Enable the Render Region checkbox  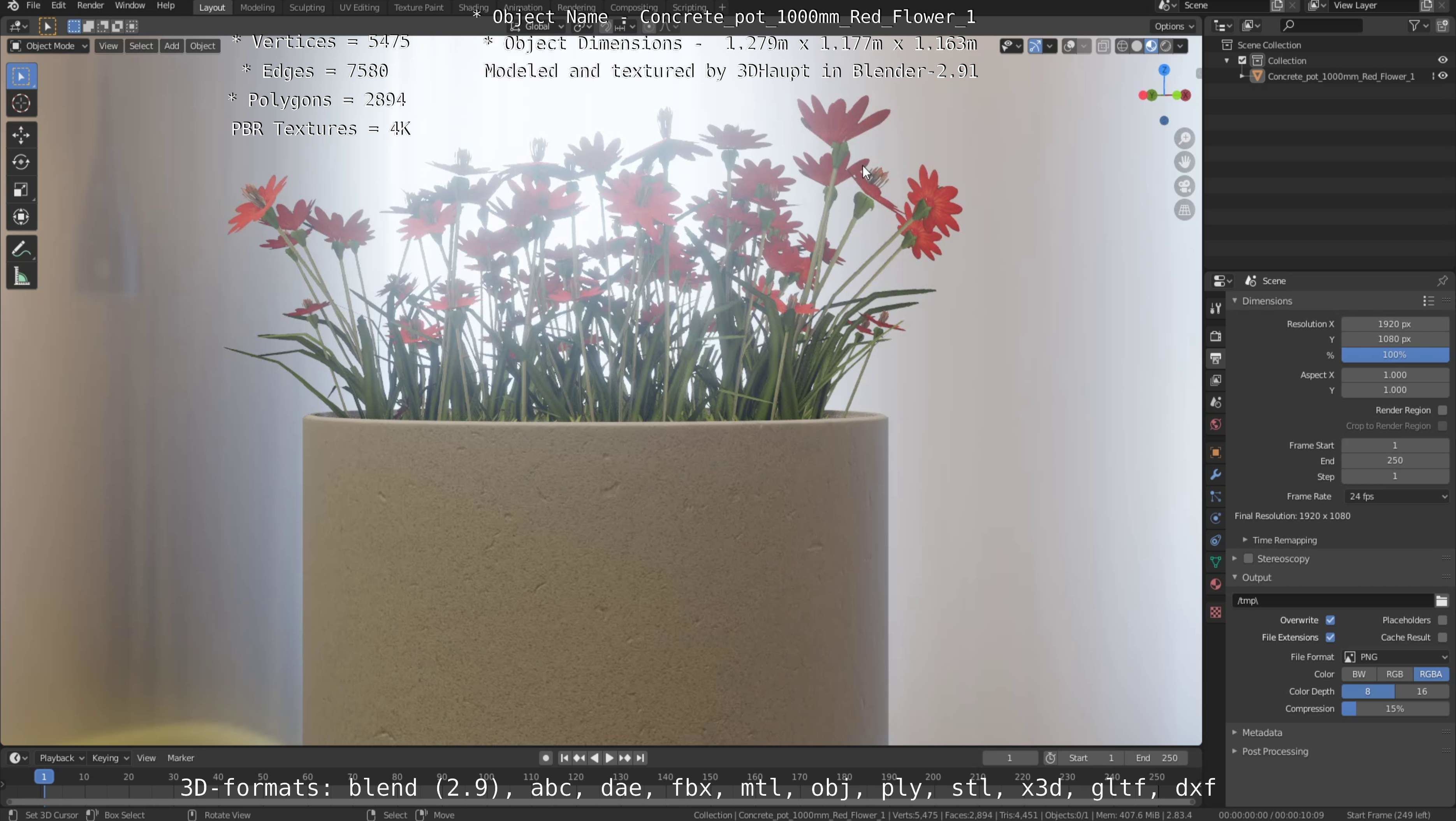point(1442,410)
